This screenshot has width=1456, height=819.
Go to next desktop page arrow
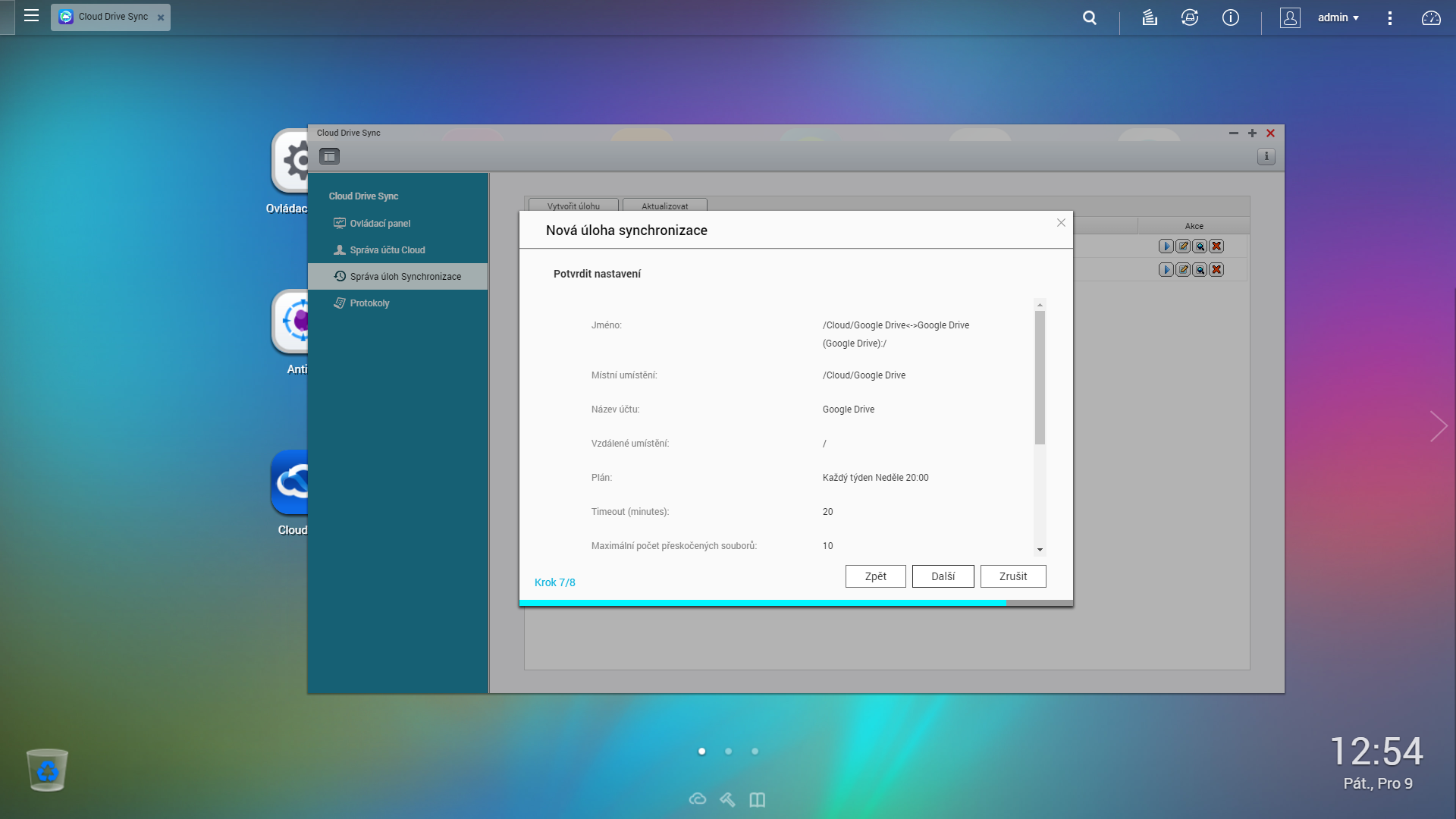point(1438,426)
